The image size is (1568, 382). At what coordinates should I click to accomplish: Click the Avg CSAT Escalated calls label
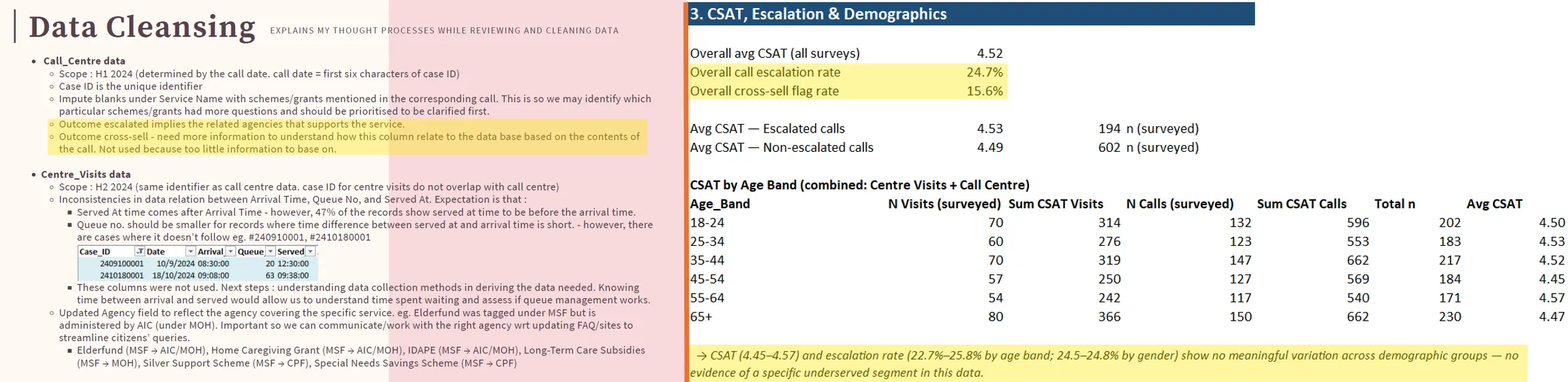click(x=767, y=129)
